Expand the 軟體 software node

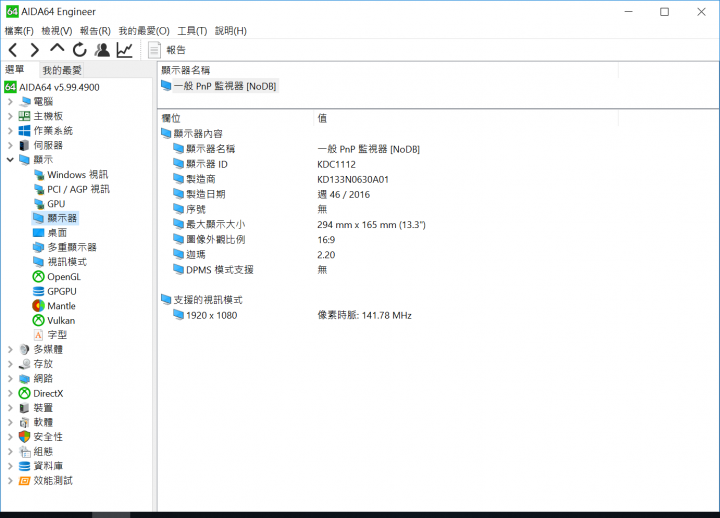point(10,422)
